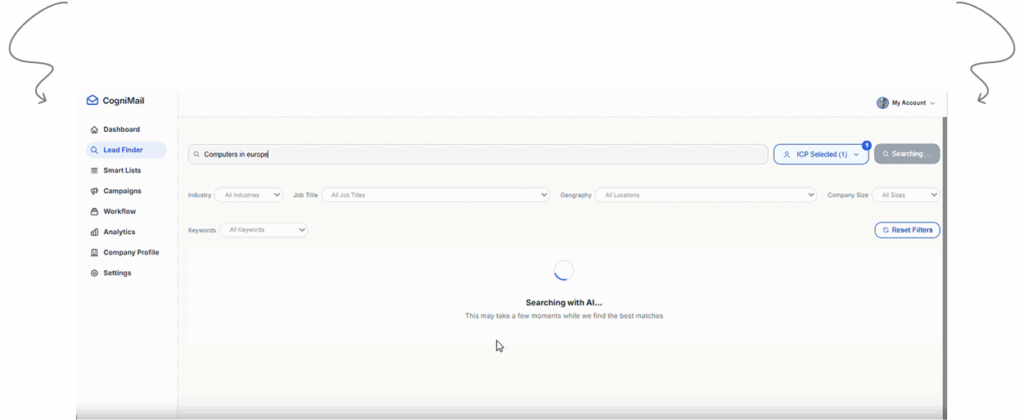Click the CogniMail envelope logo icon
The height and width of the screenshot is (420, 1024).
pos(92,100)
